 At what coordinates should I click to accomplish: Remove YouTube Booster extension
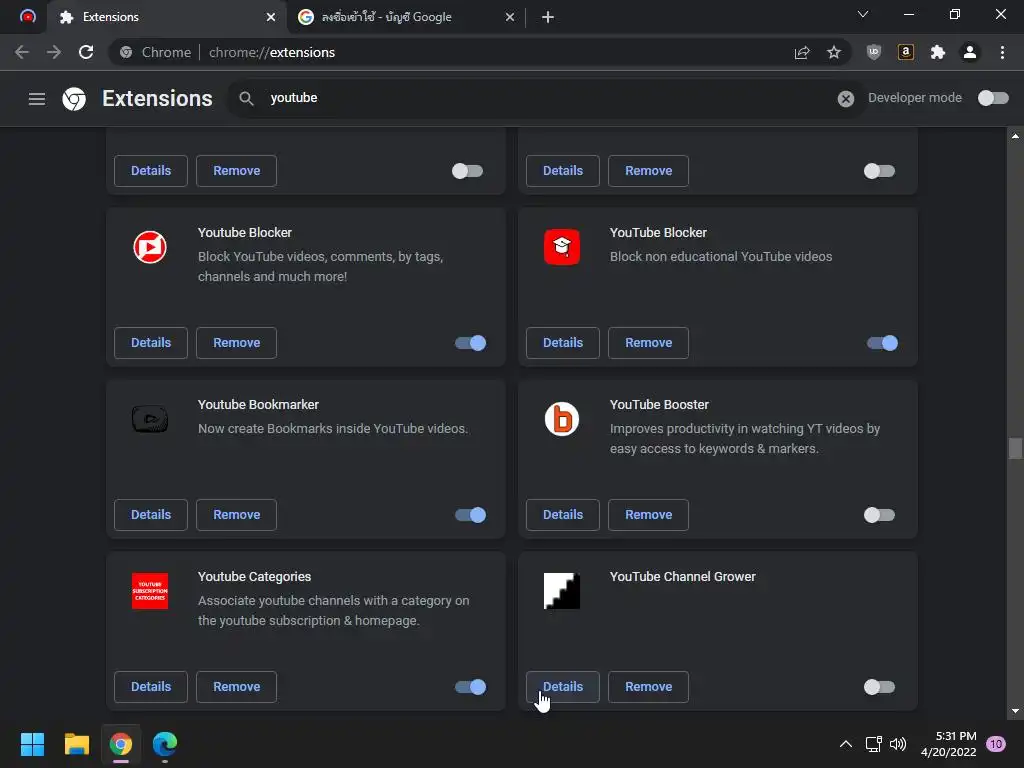(x=648, y=515)
